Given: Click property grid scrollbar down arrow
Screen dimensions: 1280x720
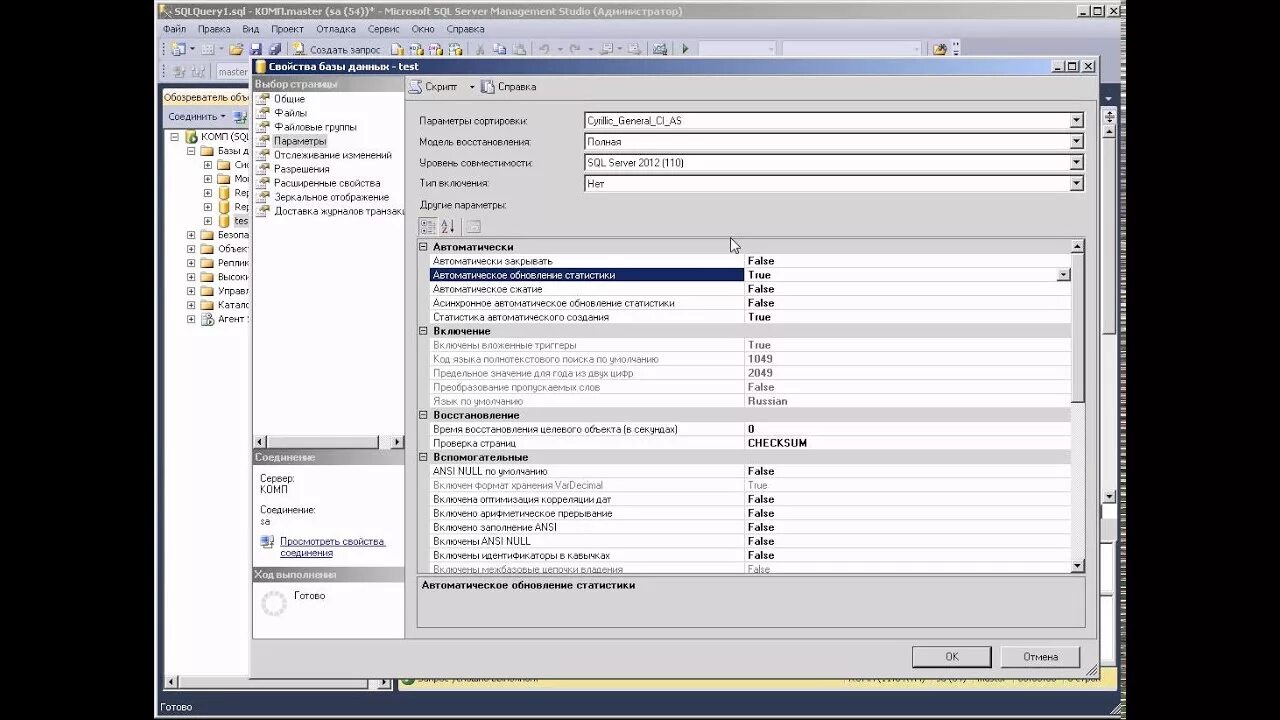Looking at the screenshot, I should (1077, 566).
